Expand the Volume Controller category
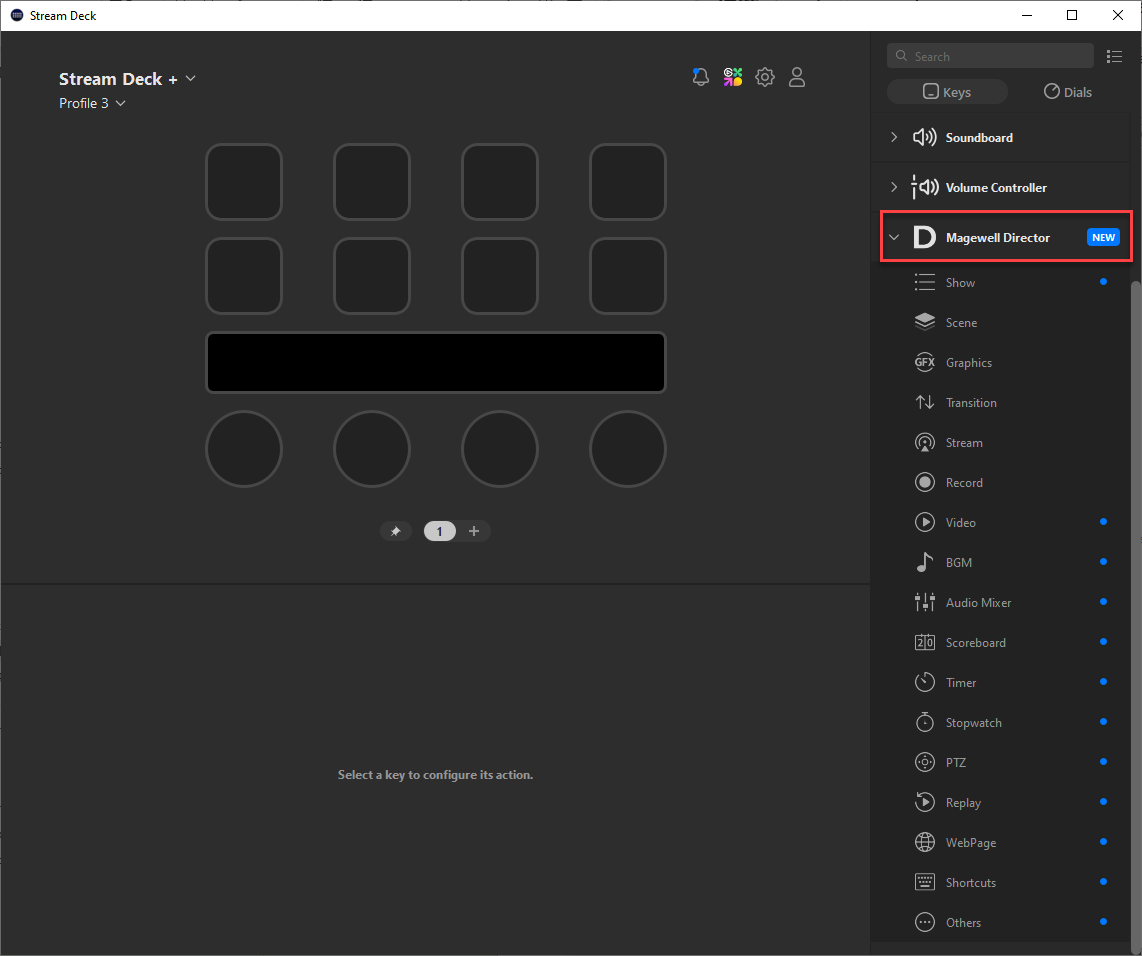Screen dimensions: 1142x956 click(894, 187)
